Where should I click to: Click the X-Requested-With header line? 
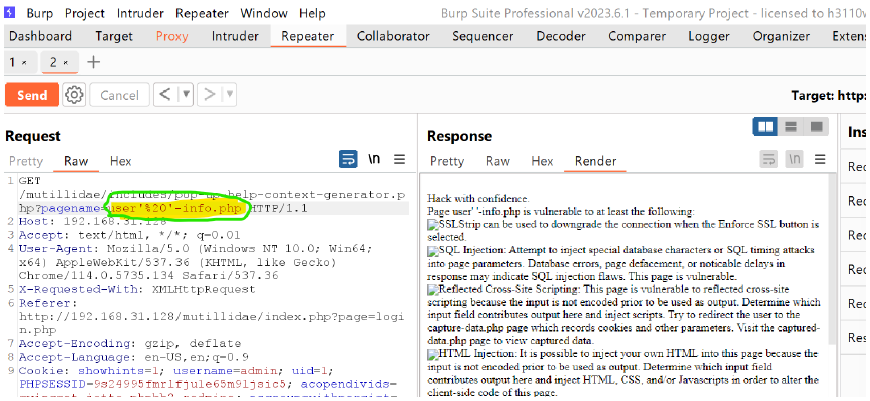(x=137, y=290)
